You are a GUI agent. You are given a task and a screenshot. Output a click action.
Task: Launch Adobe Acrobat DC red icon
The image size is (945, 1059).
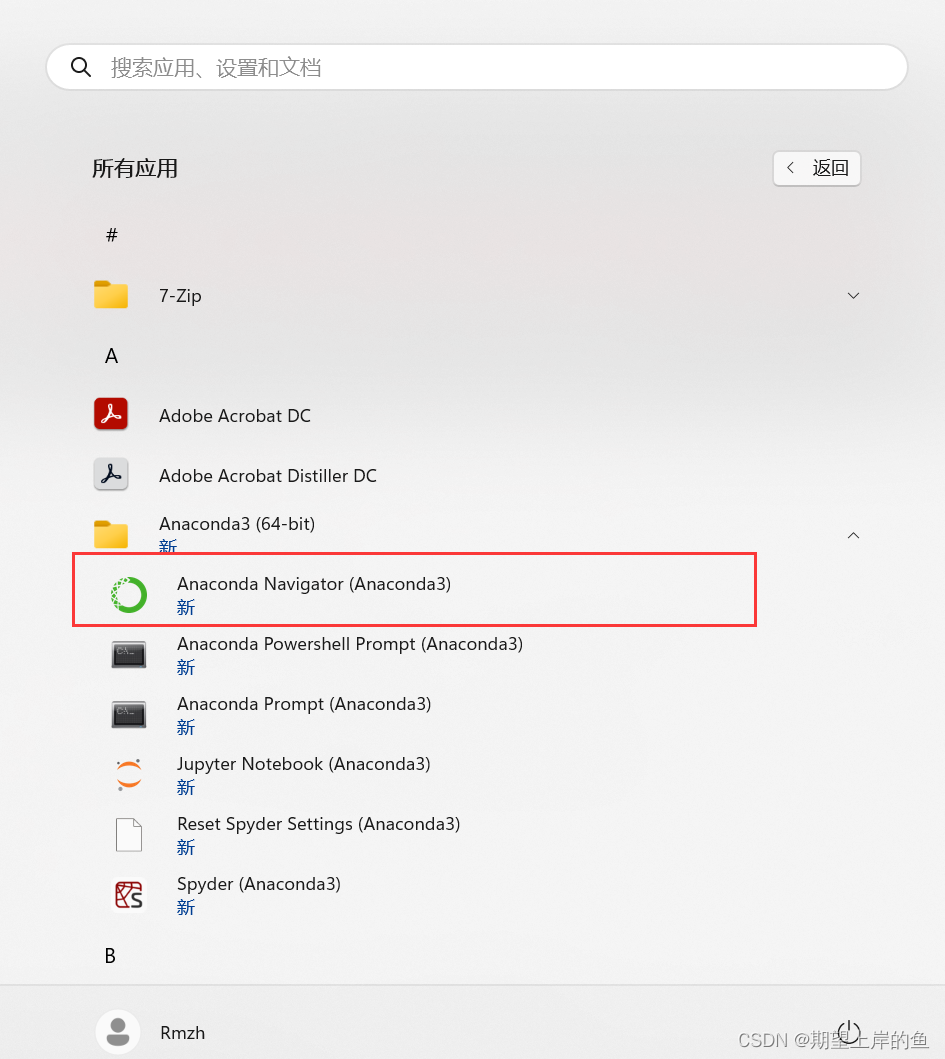111,415
